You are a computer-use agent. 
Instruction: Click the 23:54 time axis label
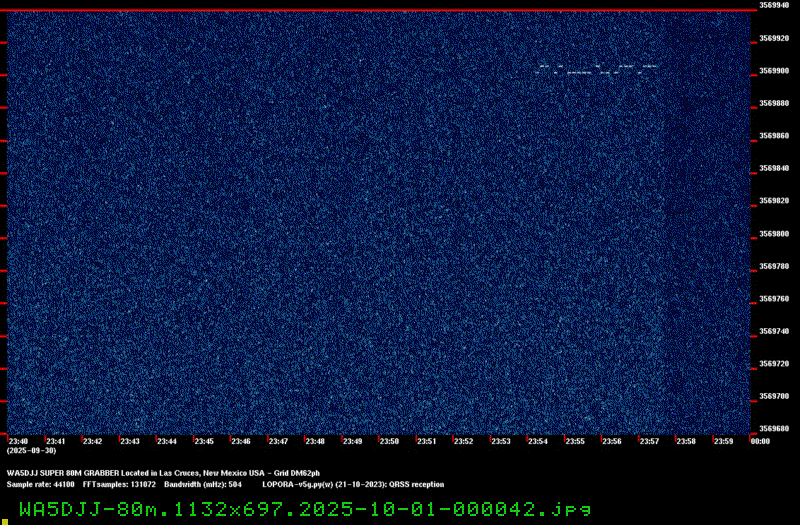[538, 441]
